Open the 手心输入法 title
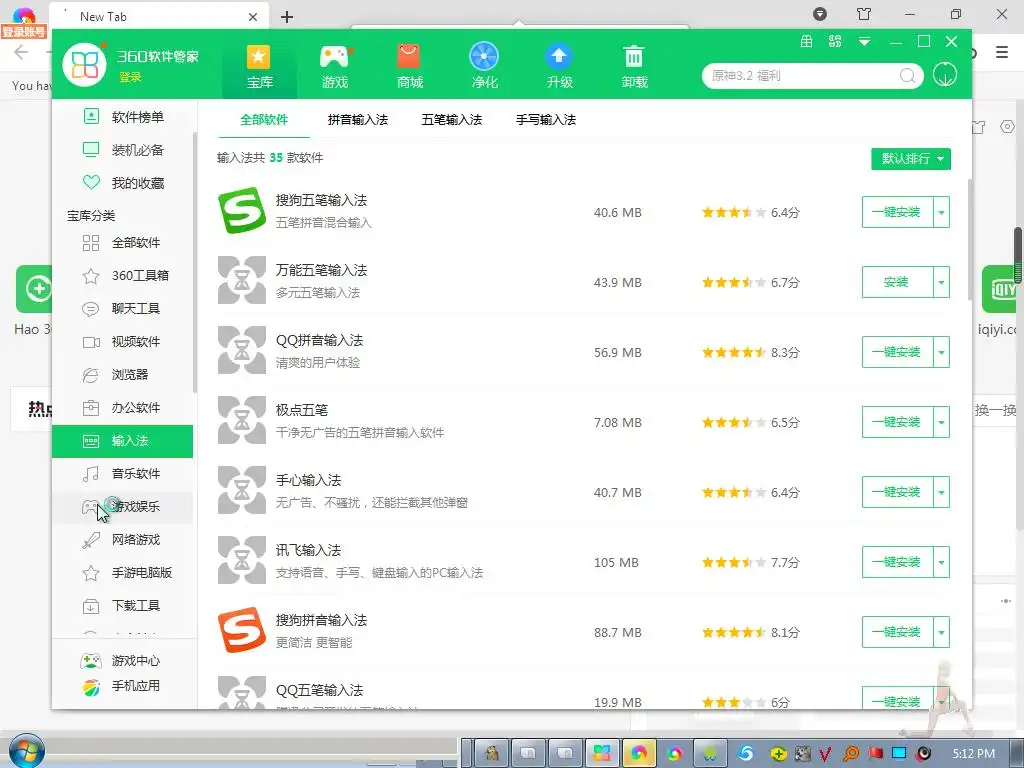1024x768 pixels. coord(308,480)
